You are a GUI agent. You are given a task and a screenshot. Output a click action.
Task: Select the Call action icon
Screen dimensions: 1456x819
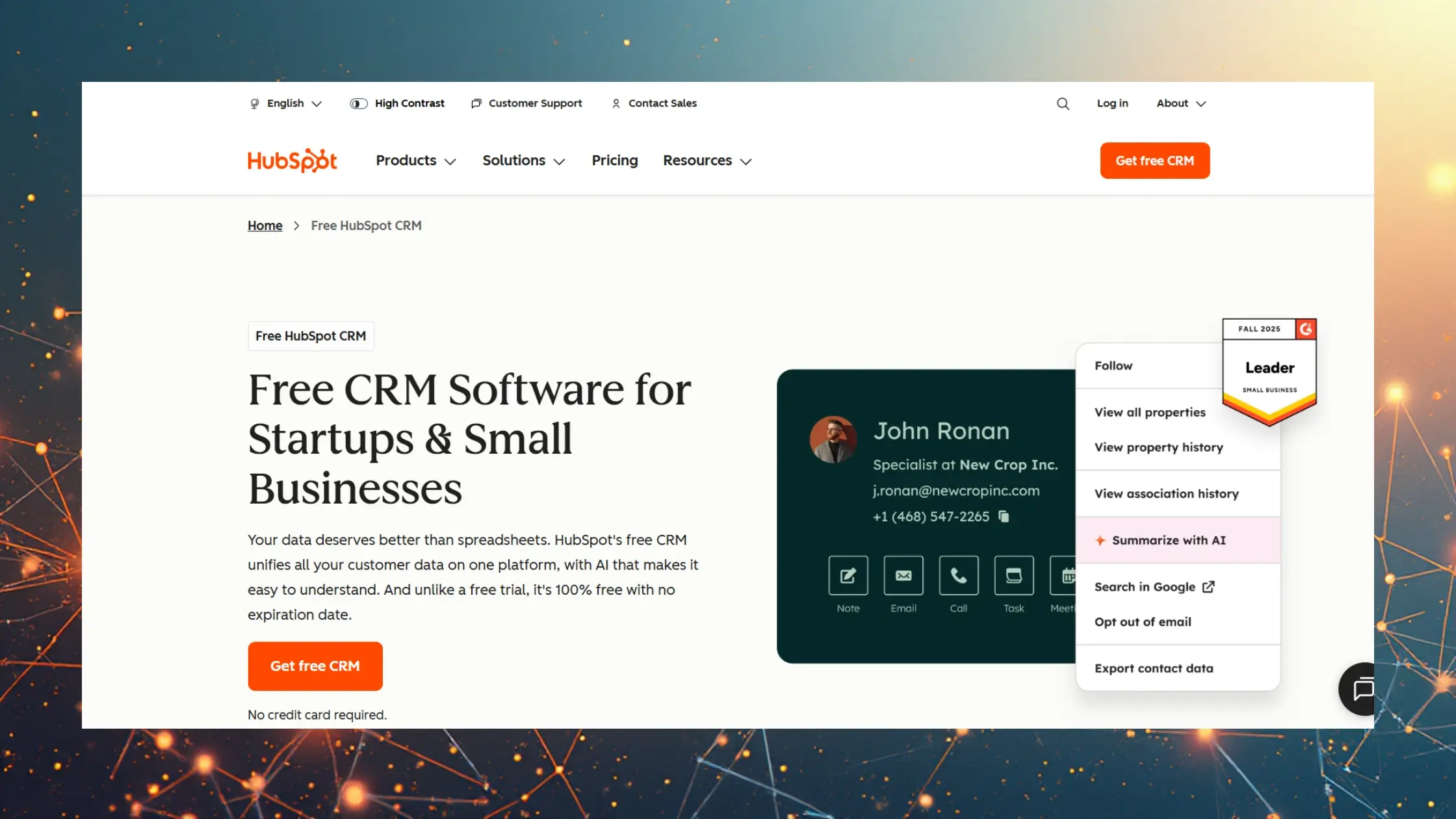(x=958, y=575)
